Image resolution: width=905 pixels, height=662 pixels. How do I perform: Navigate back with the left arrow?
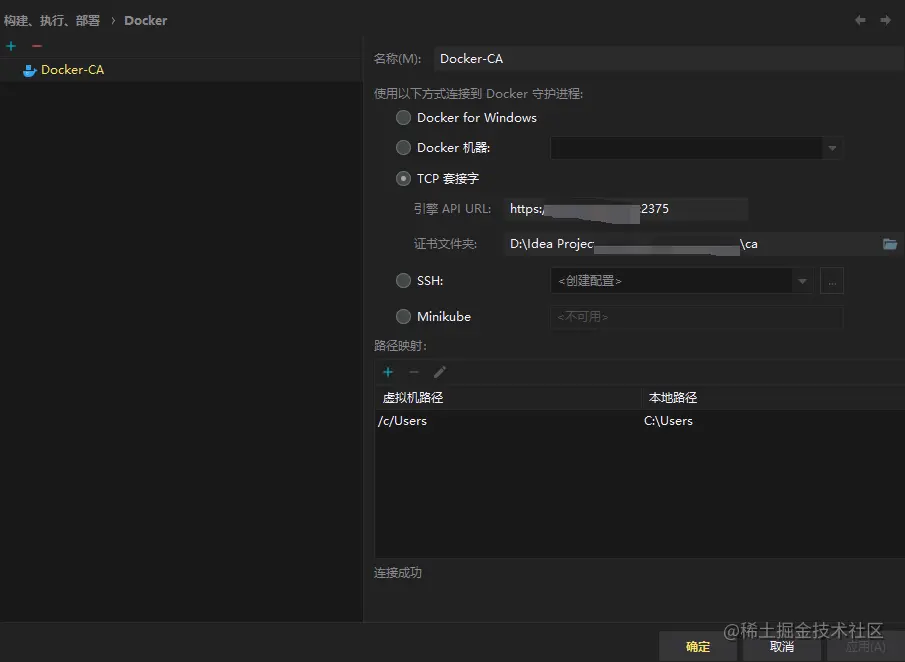pos(860,20)
